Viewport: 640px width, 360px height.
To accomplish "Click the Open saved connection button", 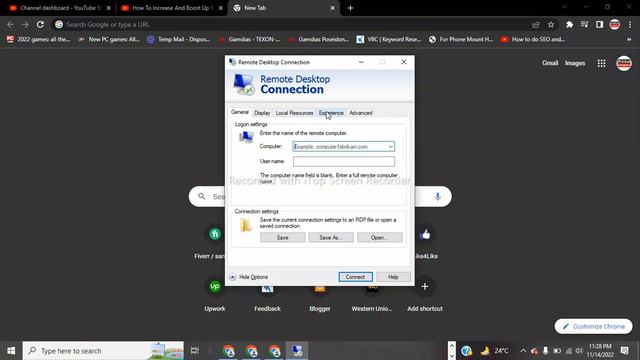I will [x=380, y=238].
